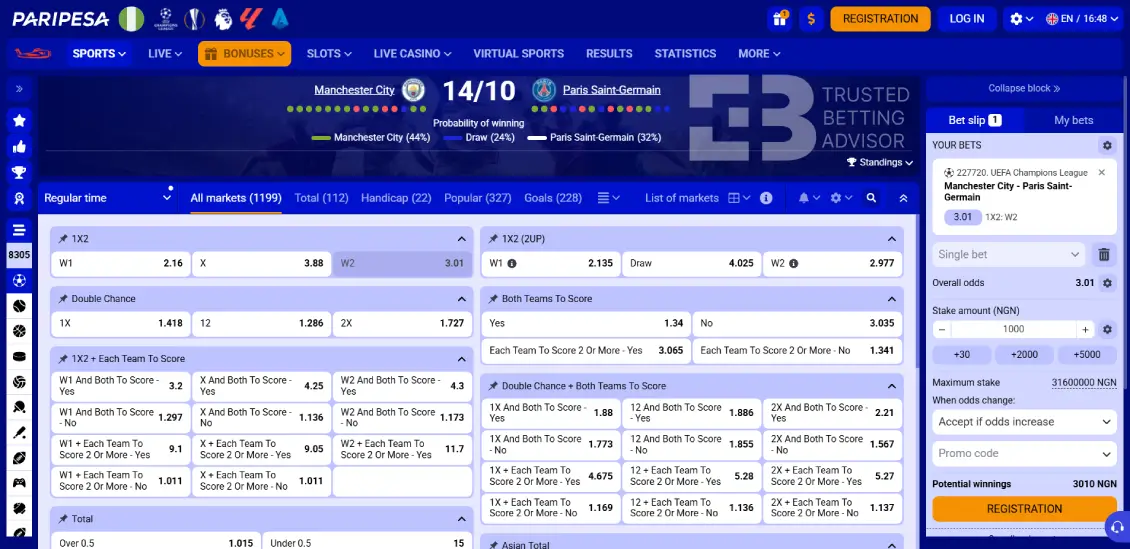Collapse all markets double chevron
1130x549 pixels.
click(903, 197)
